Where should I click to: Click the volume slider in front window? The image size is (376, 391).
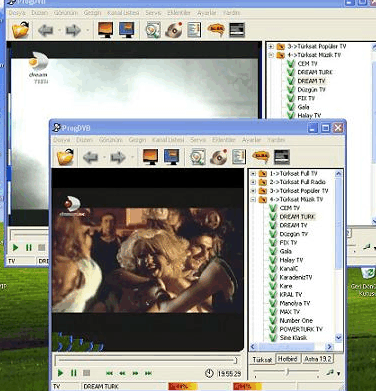[287, 372]
